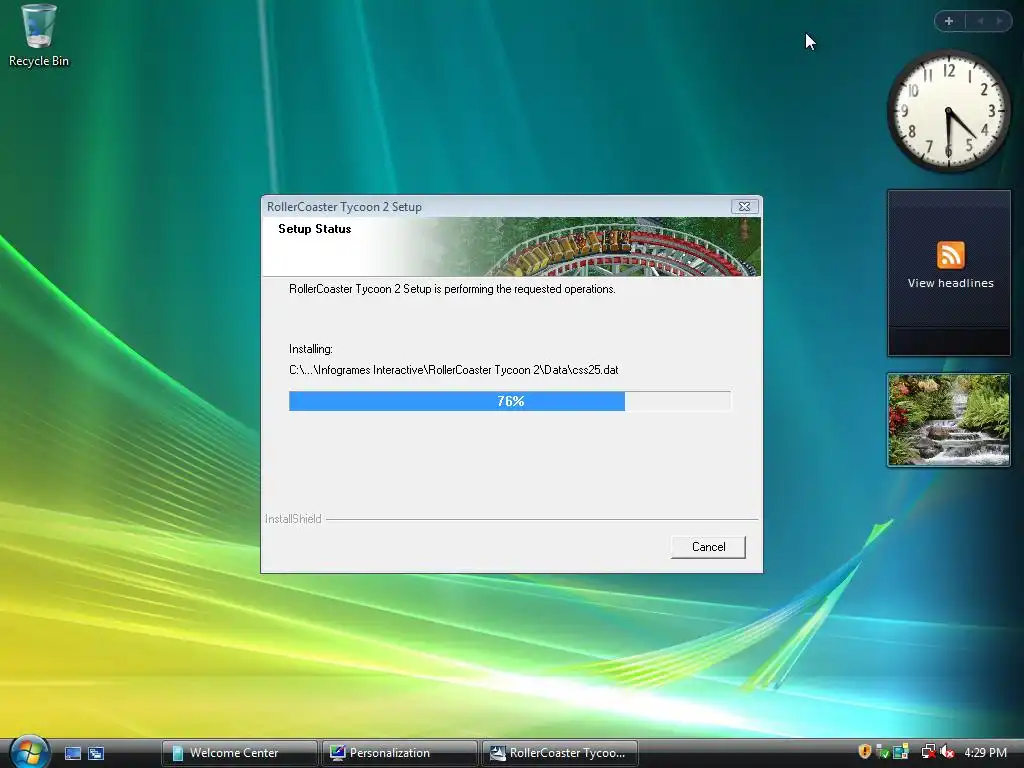The height and width of the screenshot is (768, 1024).
Task: Click the muted volume tray icon
Action: tap(947, 752)
